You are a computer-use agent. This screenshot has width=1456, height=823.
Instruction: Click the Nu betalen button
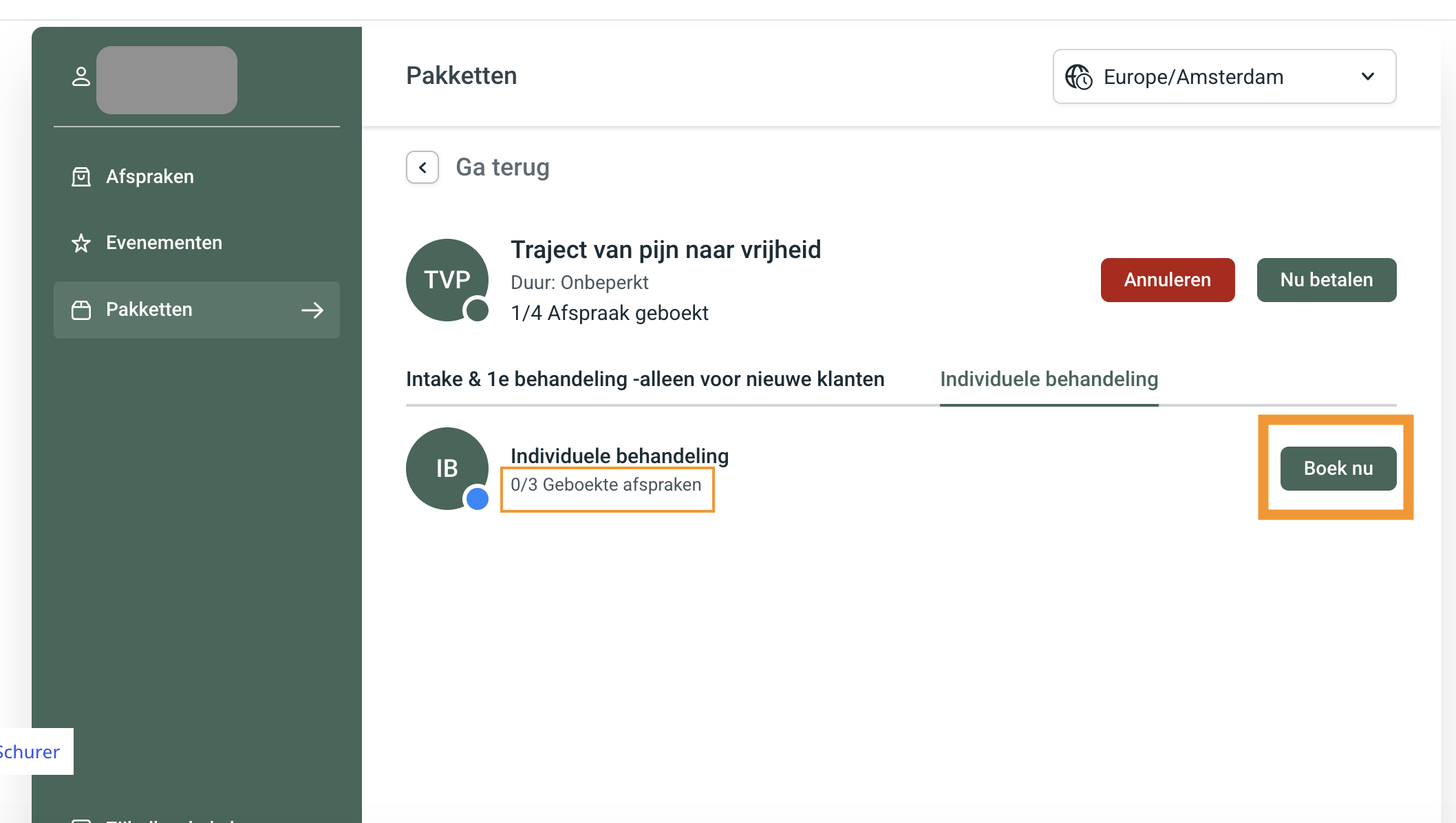[1326, 280]
